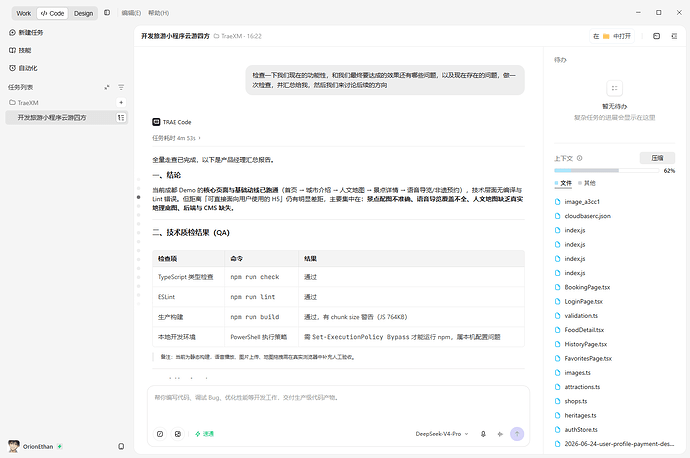
Task: Open the 2026-06-24-user-profile-payment file
Action: pos(614,443)
